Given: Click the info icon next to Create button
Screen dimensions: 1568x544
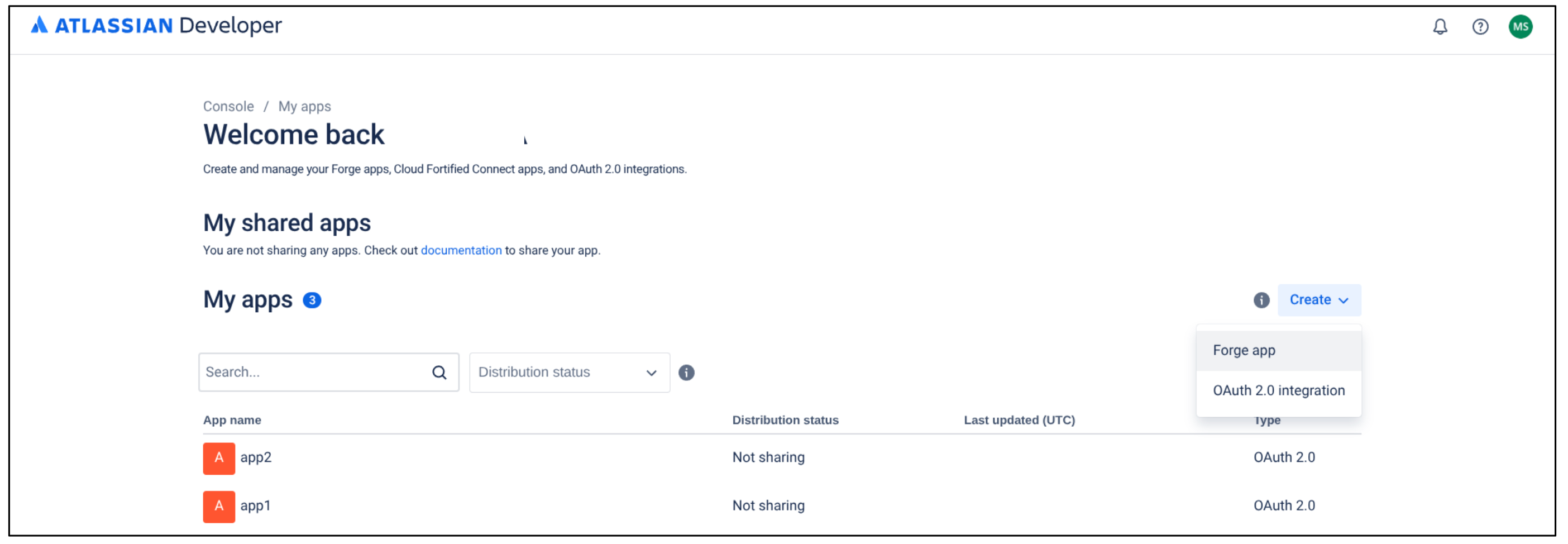Looking at the screenshot, I should [x=1261, y=300].
